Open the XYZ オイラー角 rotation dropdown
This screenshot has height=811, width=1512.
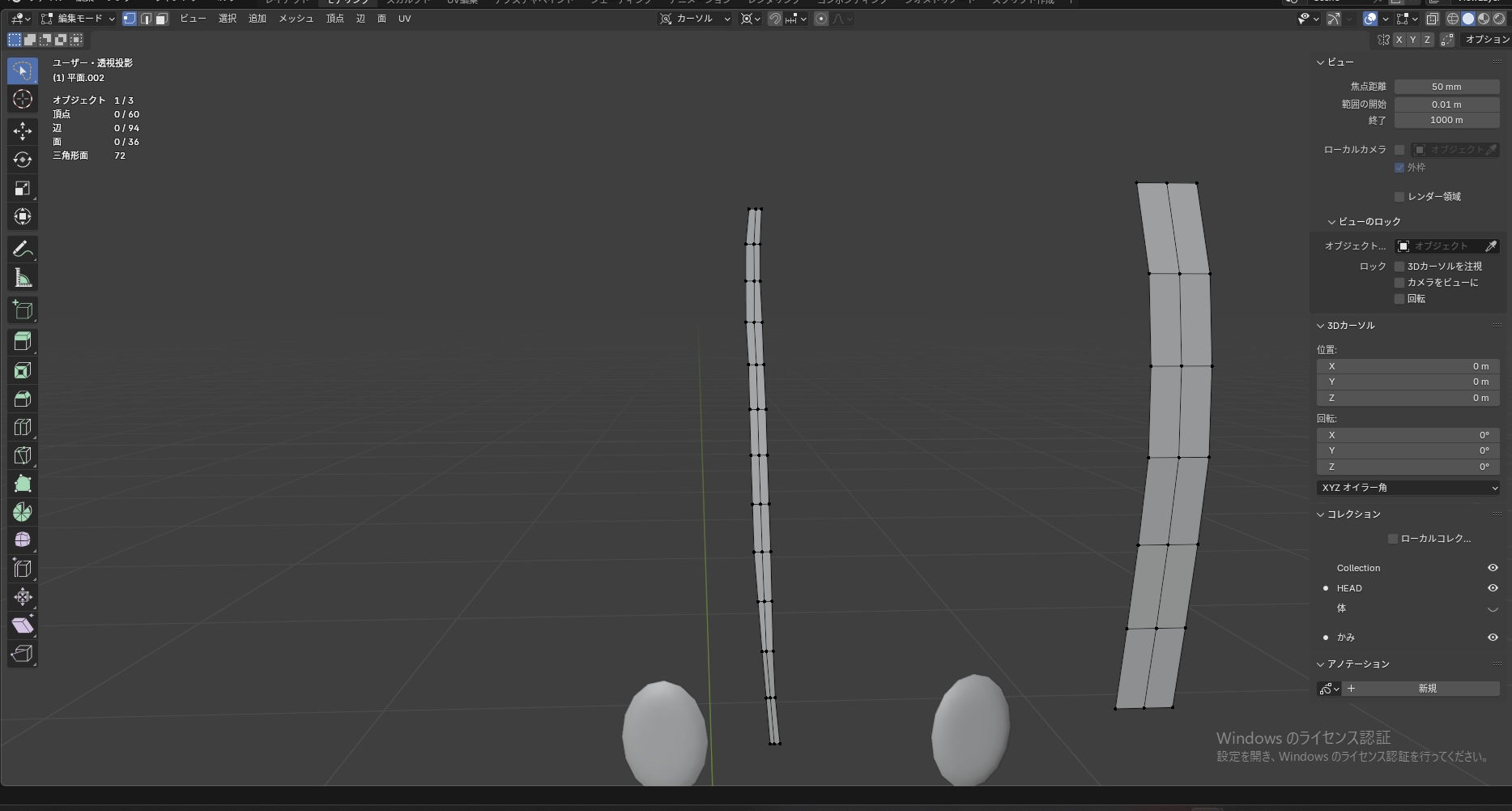[1408, 488]
